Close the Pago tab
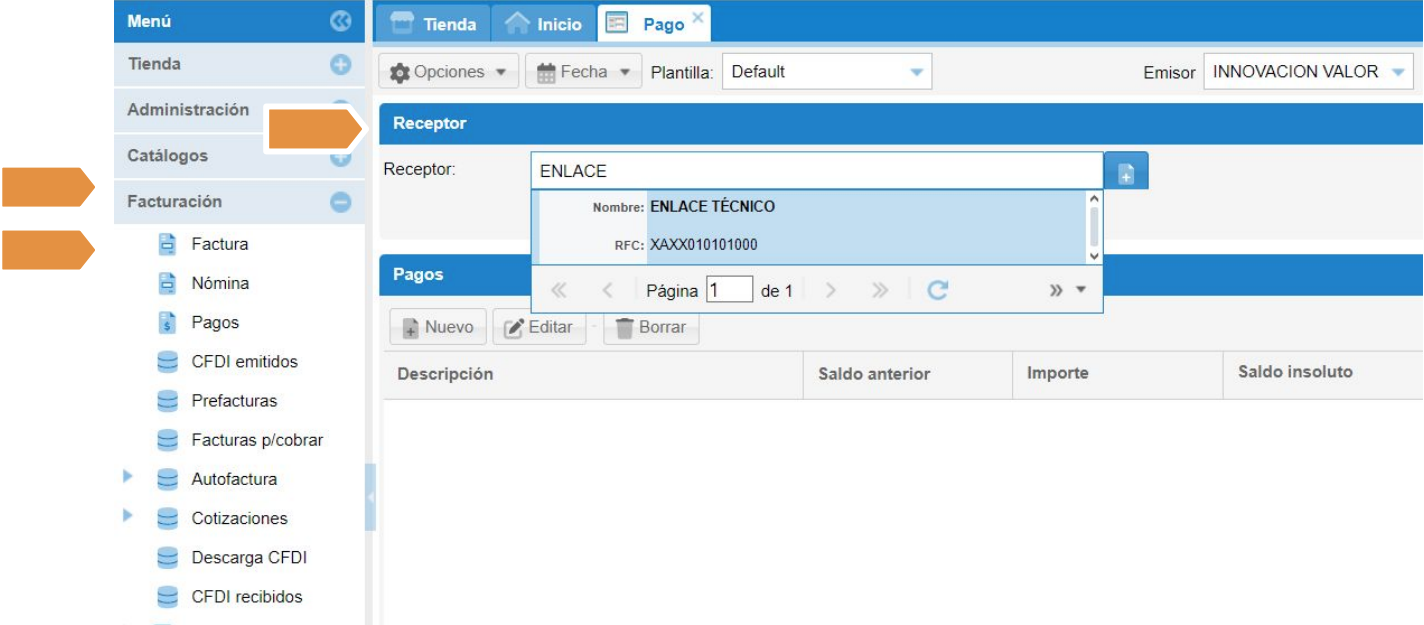This screenshot has height=625, width=1424. tap(697, 17)
